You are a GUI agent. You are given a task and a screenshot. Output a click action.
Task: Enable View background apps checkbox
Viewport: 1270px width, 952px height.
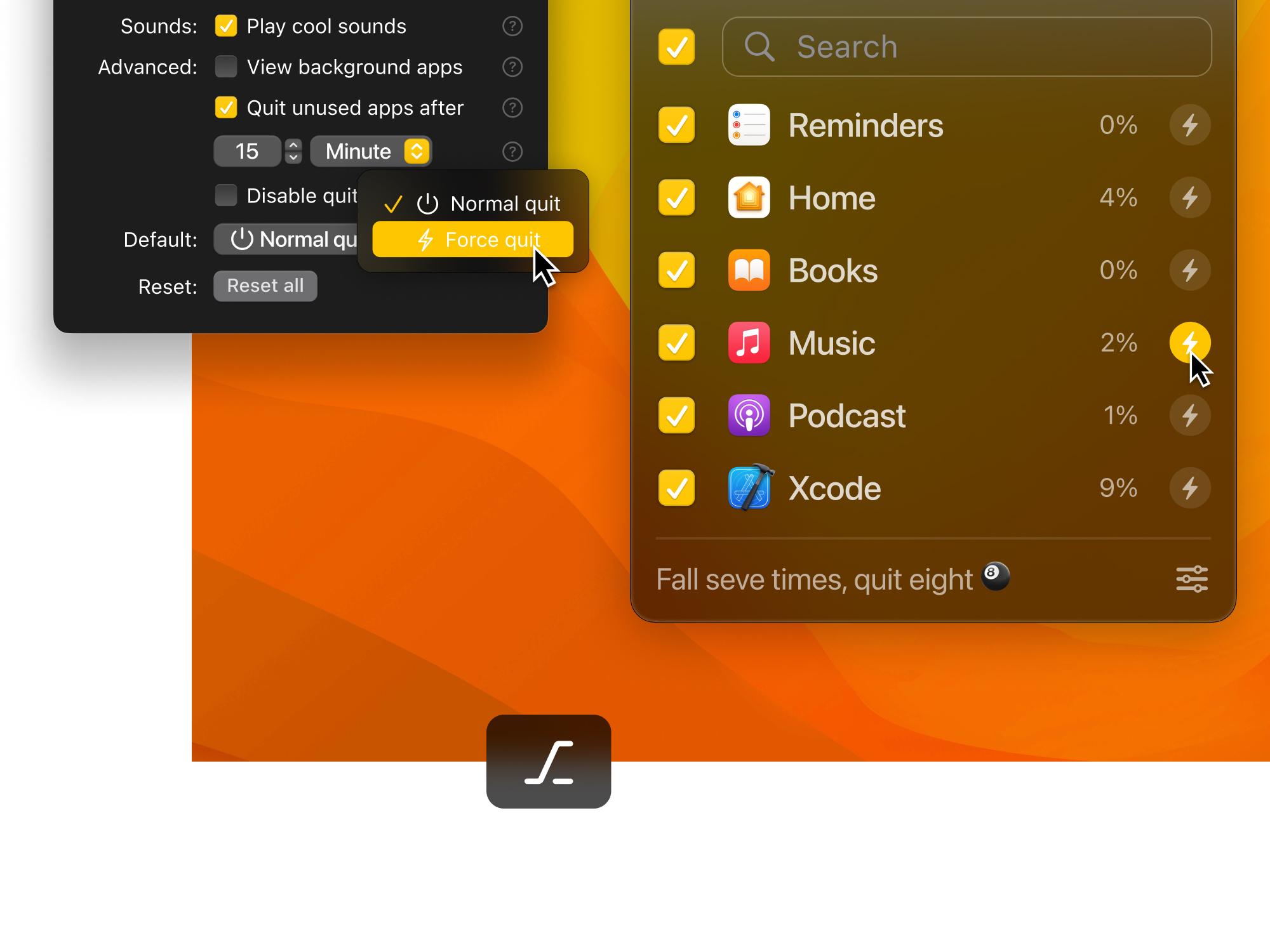[226, 67]
